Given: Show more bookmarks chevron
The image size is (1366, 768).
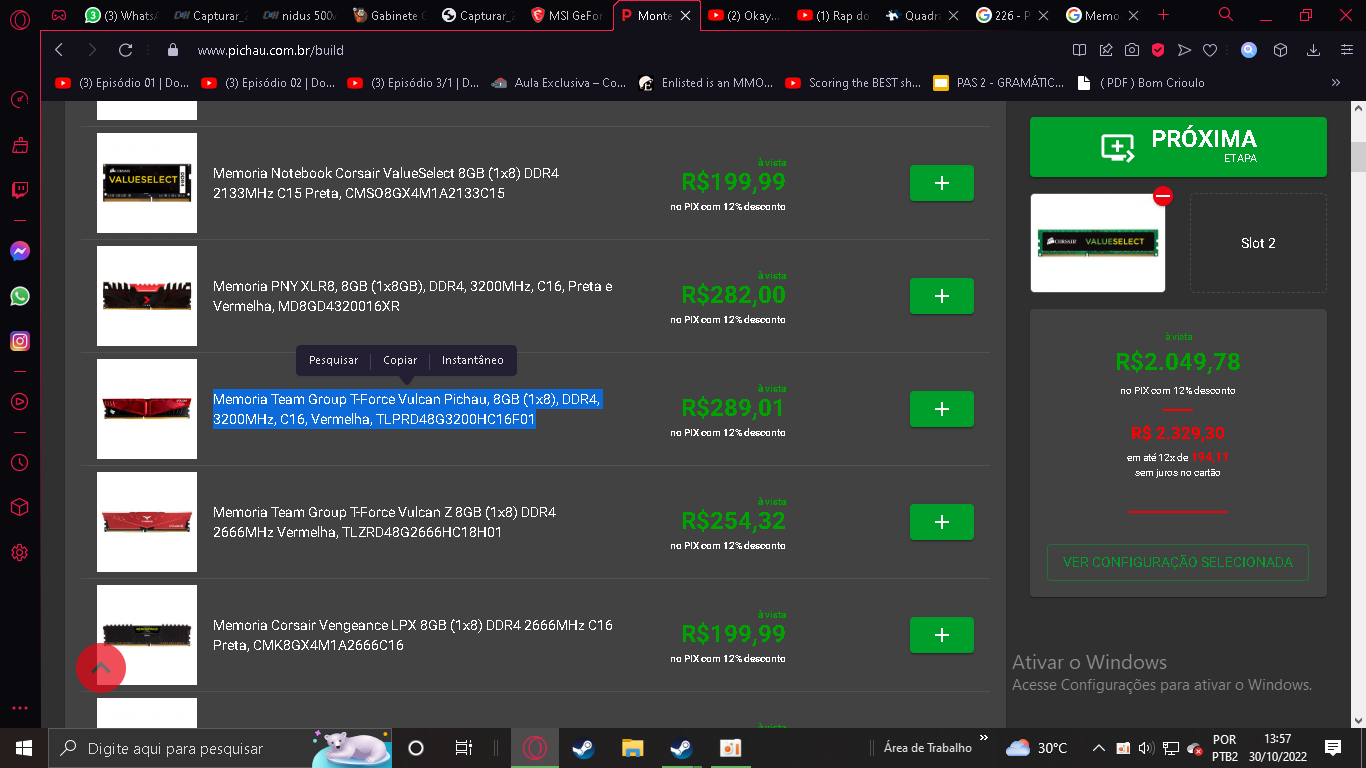Looking at the screenshot, I should point(1336,83).
